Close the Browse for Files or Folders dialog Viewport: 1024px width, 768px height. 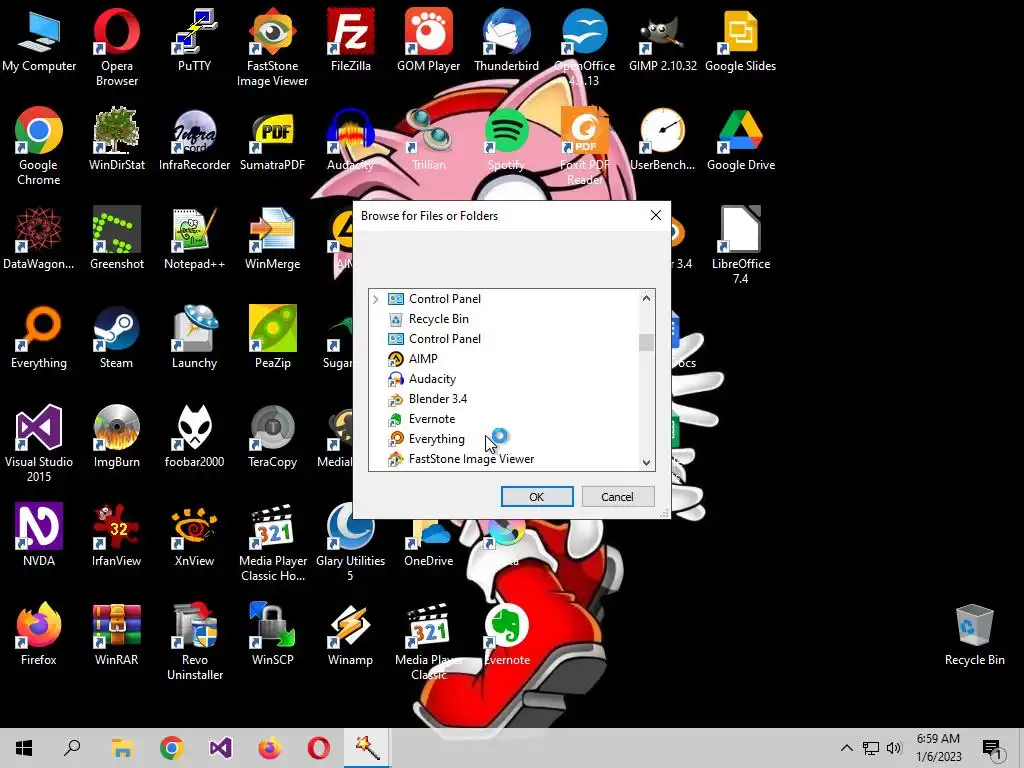656,216
